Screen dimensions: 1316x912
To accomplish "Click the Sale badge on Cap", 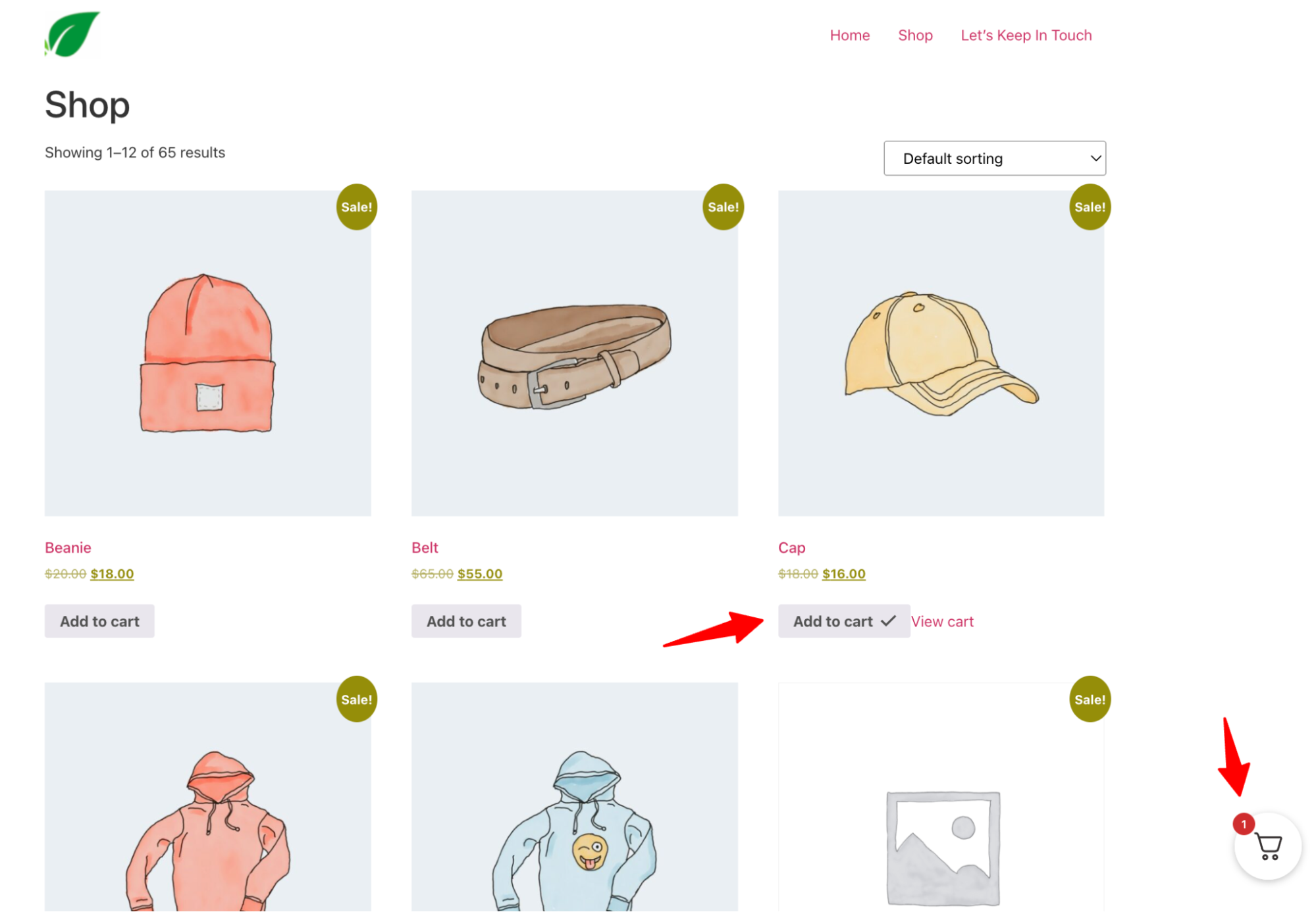I will click(1090, 207).
